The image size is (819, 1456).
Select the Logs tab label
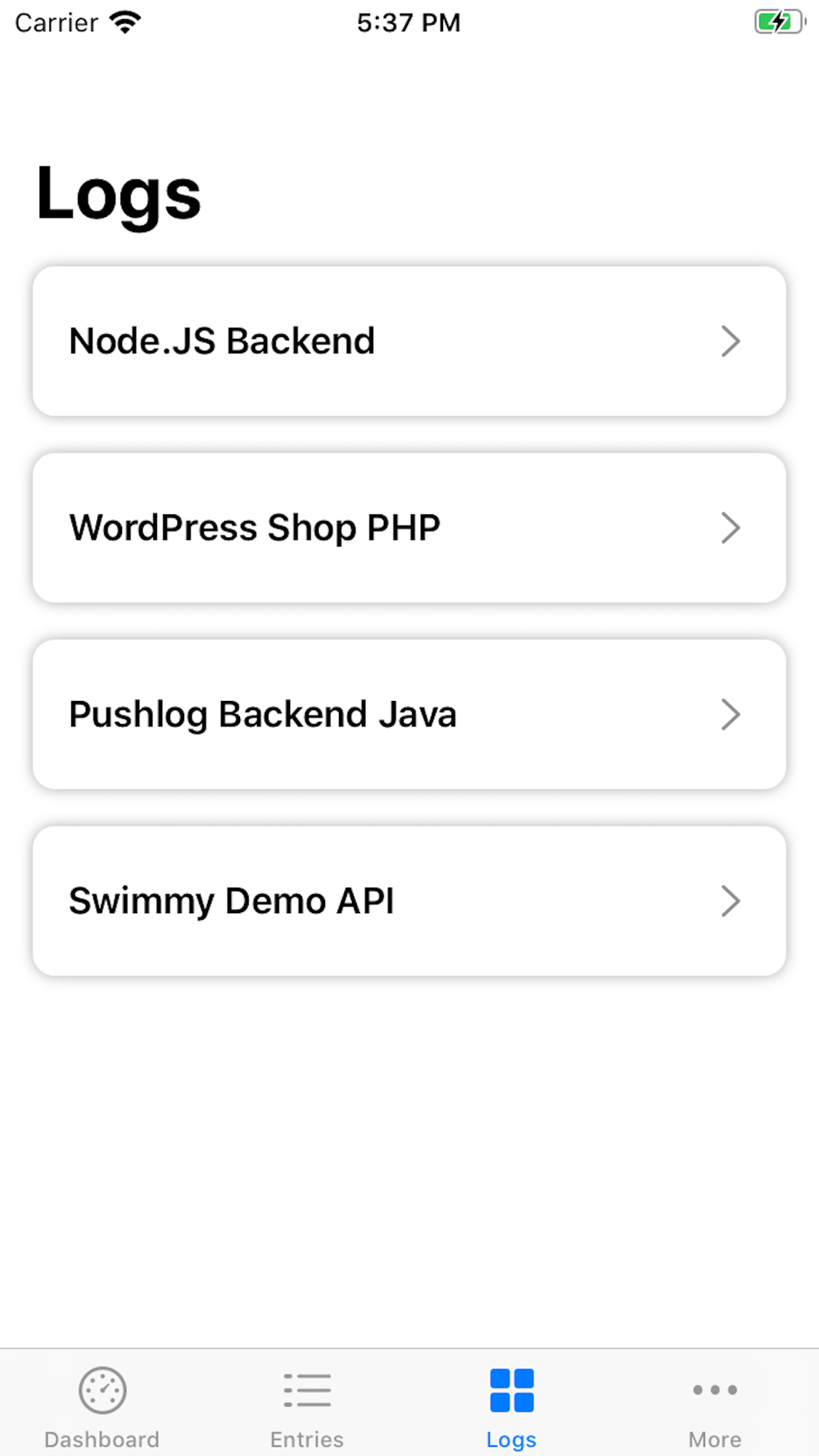(512, 1440)
